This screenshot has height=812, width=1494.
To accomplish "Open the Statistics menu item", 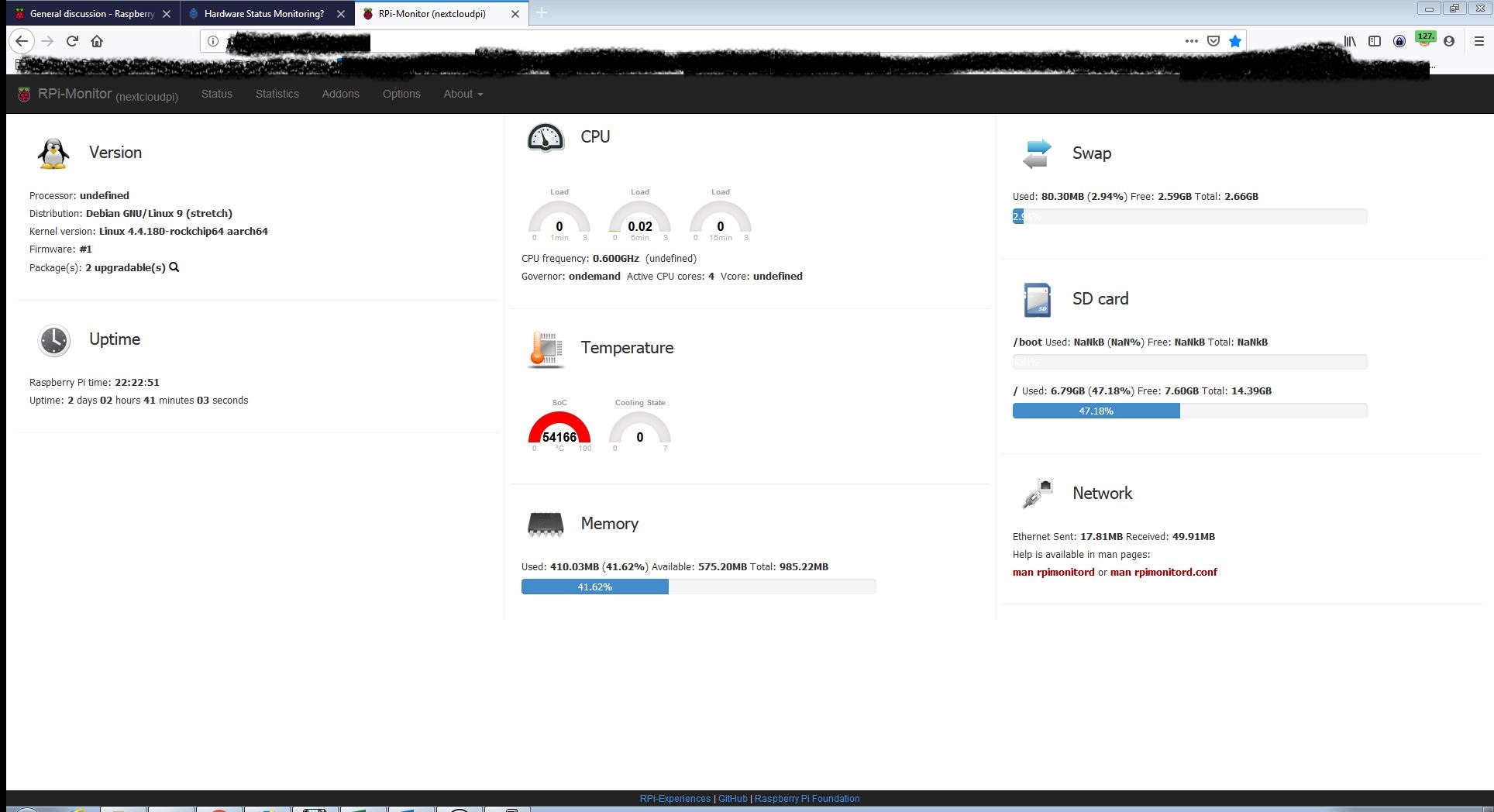I will point(277,94).
